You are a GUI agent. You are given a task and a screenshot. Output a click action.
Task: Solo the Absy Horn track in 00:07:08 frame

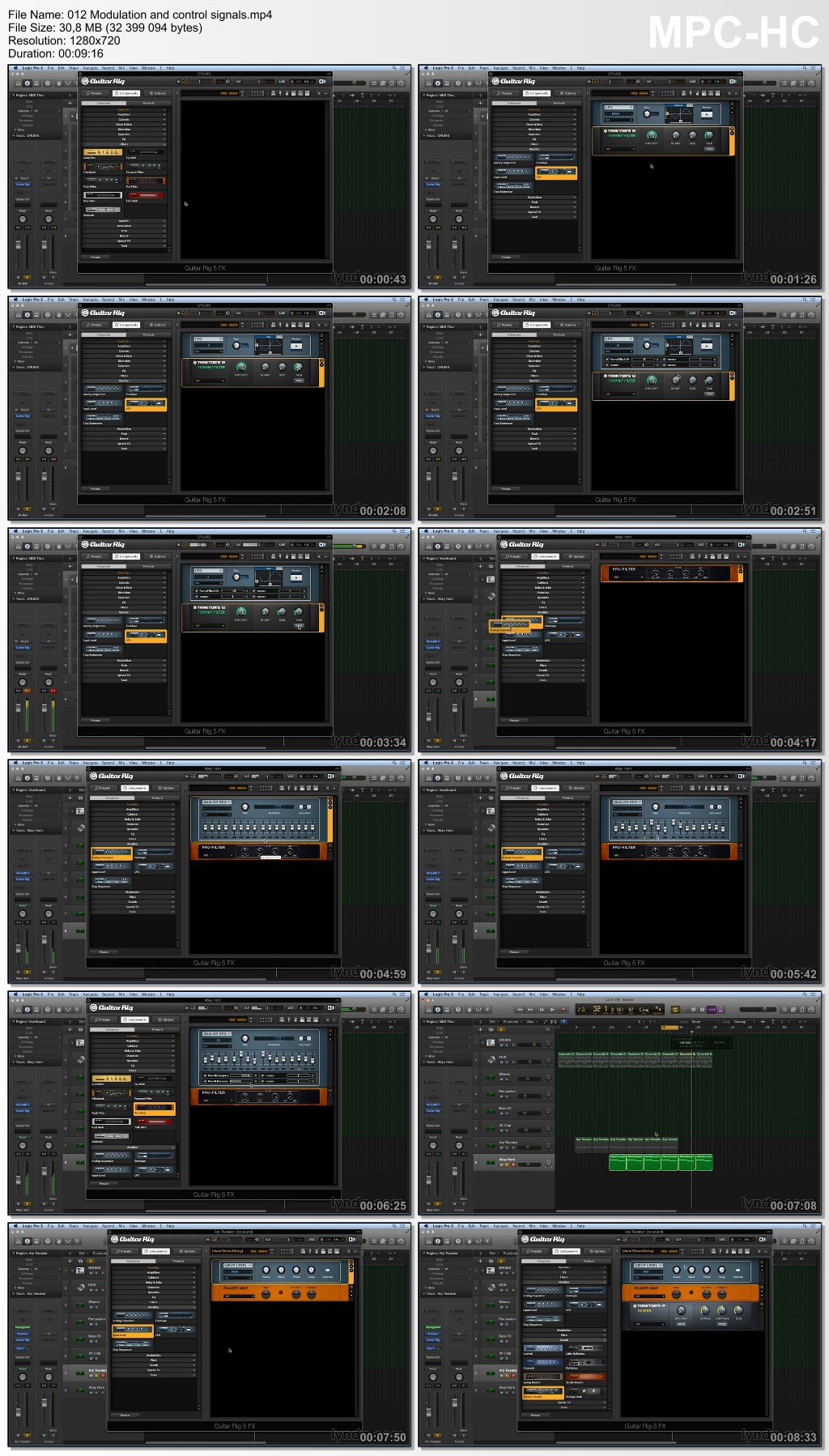click(x=507, y=1164)
